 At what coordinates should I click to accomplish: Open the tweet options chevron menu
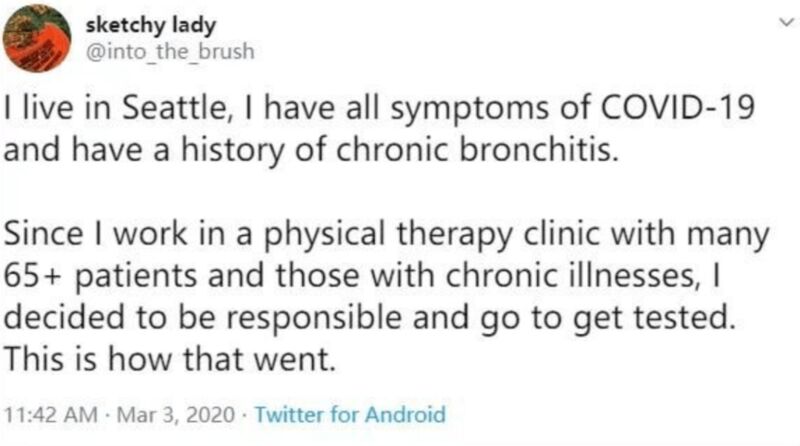(787, 22)
